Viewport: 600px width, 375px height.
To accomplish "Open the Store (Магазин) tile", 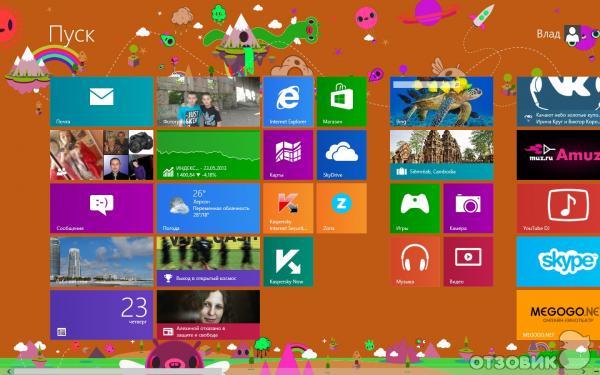I will coord(342,101).
